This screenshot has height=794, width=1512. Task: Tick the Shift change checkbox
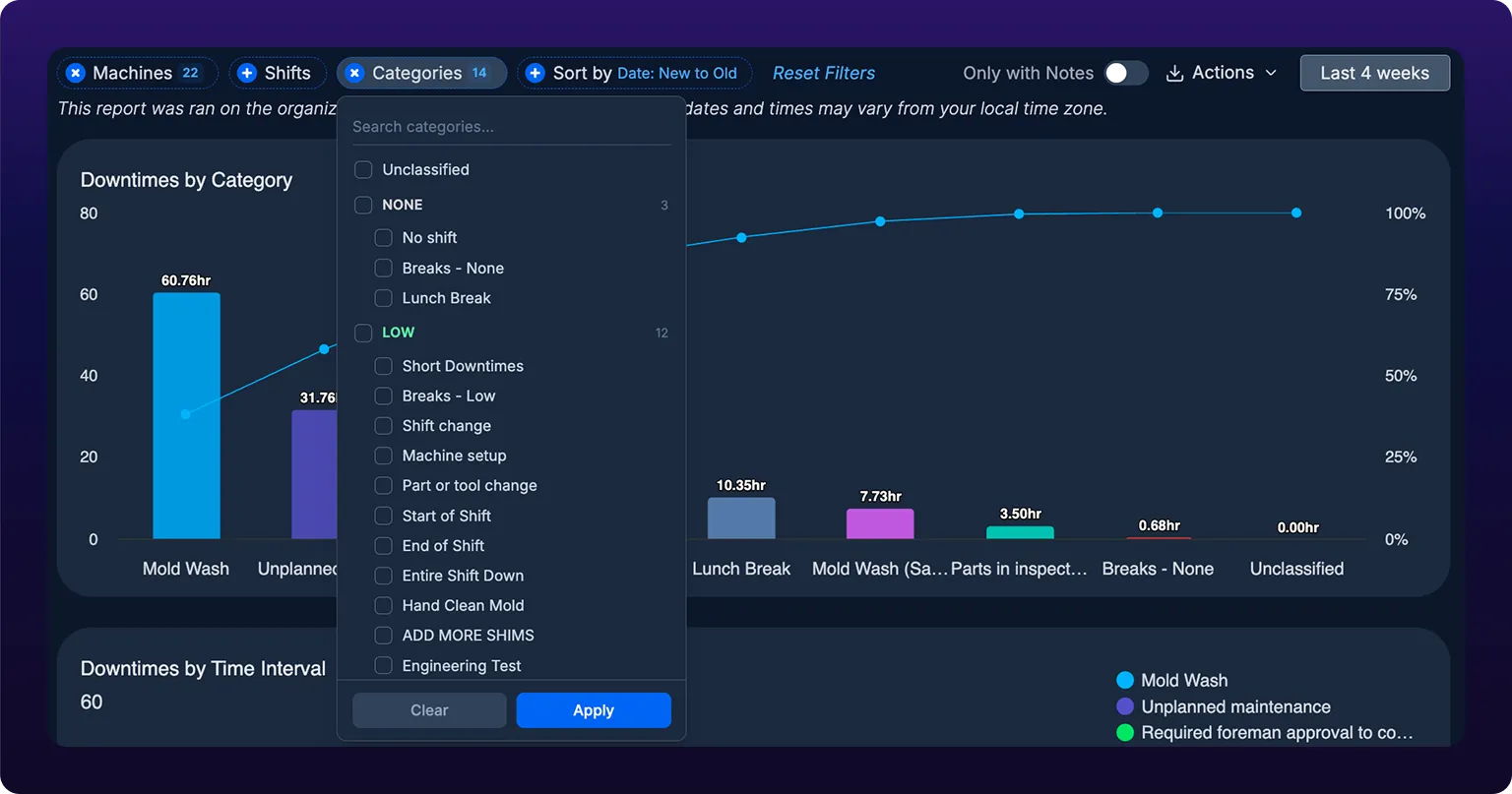[x=384, y=426]
